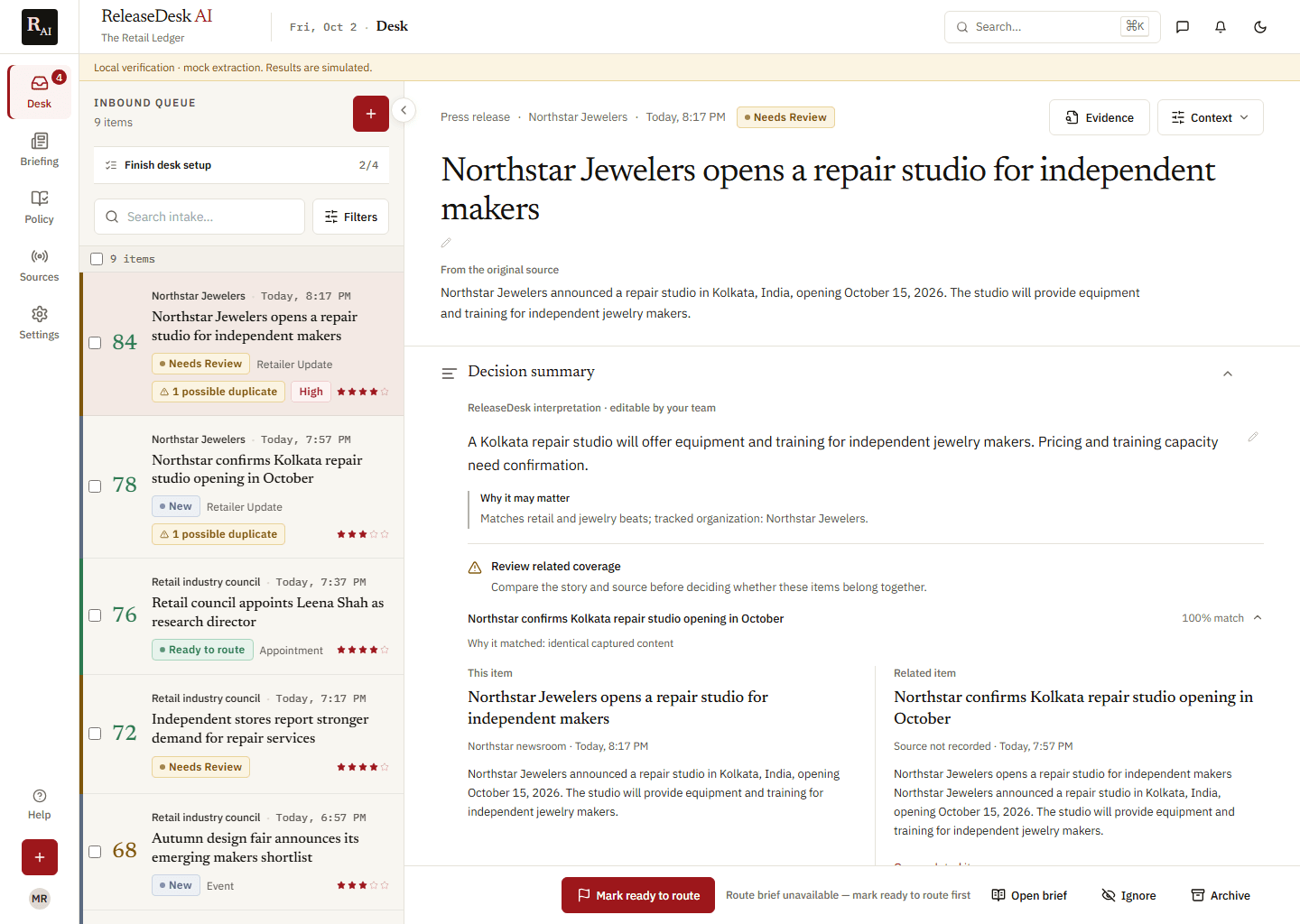Open Help in the sidebar
Image resolution: width=1300 pixels, height=924 pixels.
click(x=39, y=803)
